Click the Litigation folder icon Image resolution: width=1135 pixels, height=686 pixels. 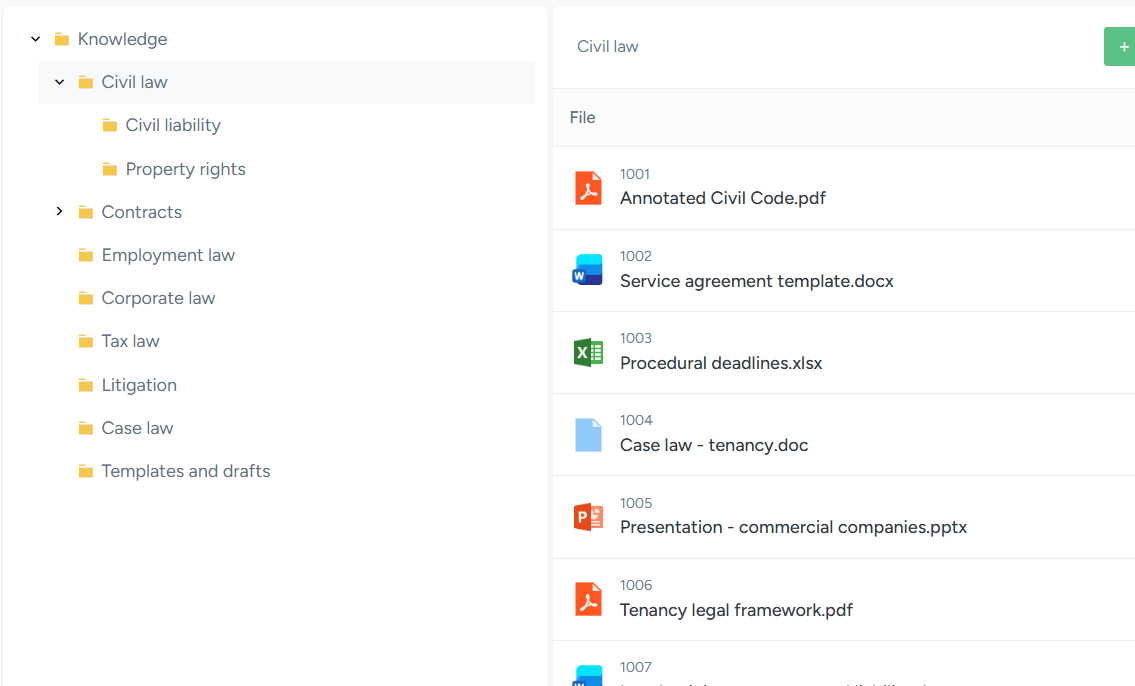(x=85, y=385)
